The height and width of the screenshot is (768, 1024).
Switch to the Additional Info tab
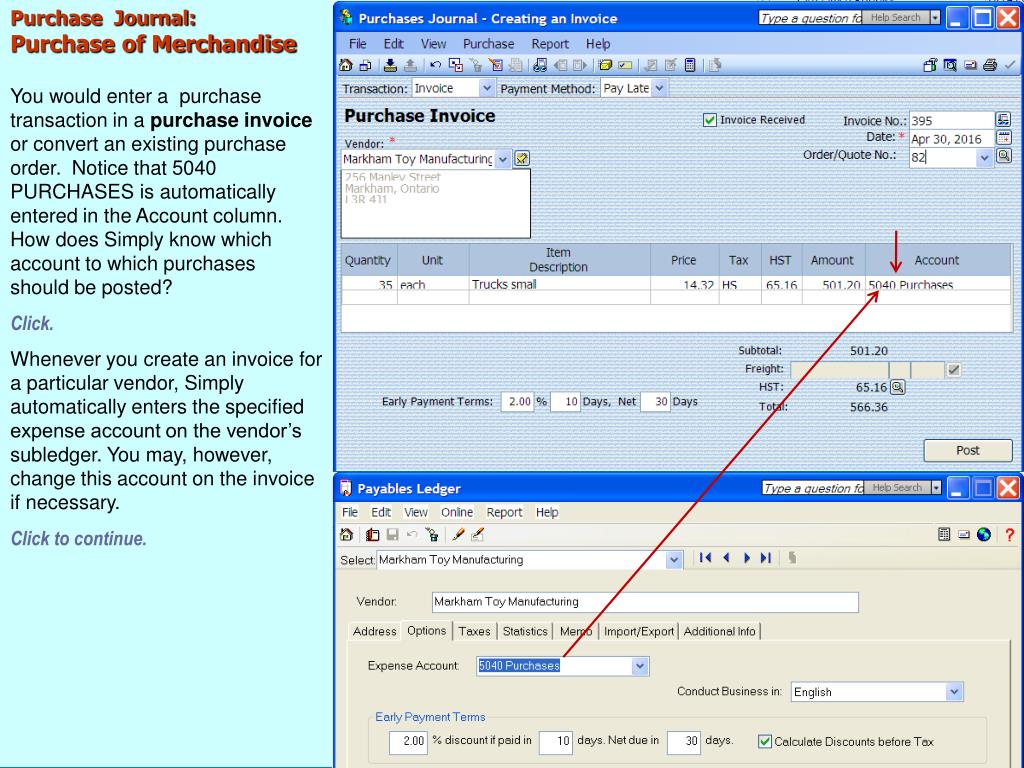click(719, 632)
